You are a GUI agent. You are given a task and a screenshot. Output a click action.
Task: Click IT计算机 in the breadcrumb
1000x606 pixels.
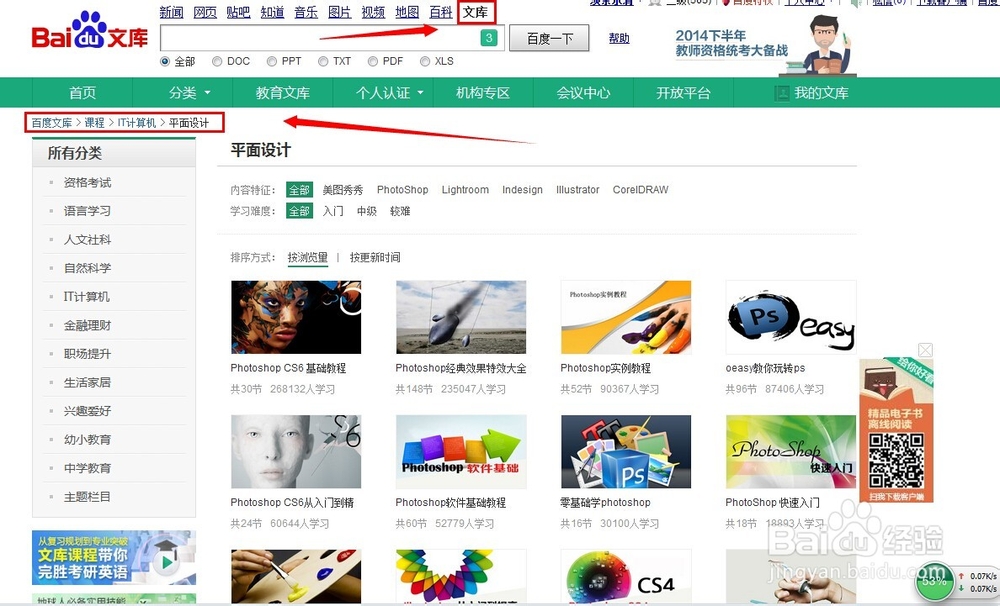[136, 123]
